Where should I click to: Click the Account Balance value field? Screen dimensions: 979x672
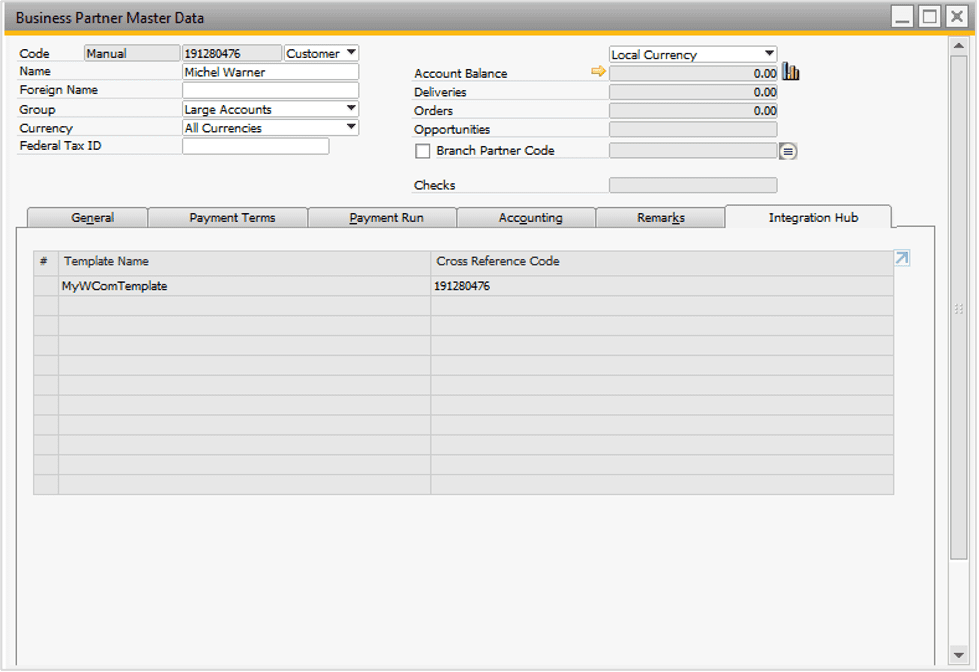(x=693, y=73)
